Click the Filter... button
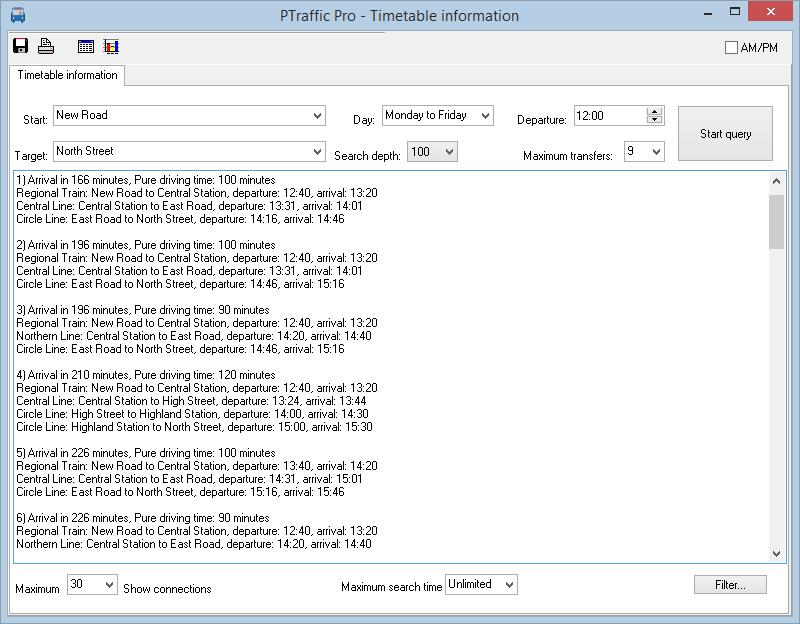Image resolution: width=800 pixels, height=624 pixels. [730, 585]
